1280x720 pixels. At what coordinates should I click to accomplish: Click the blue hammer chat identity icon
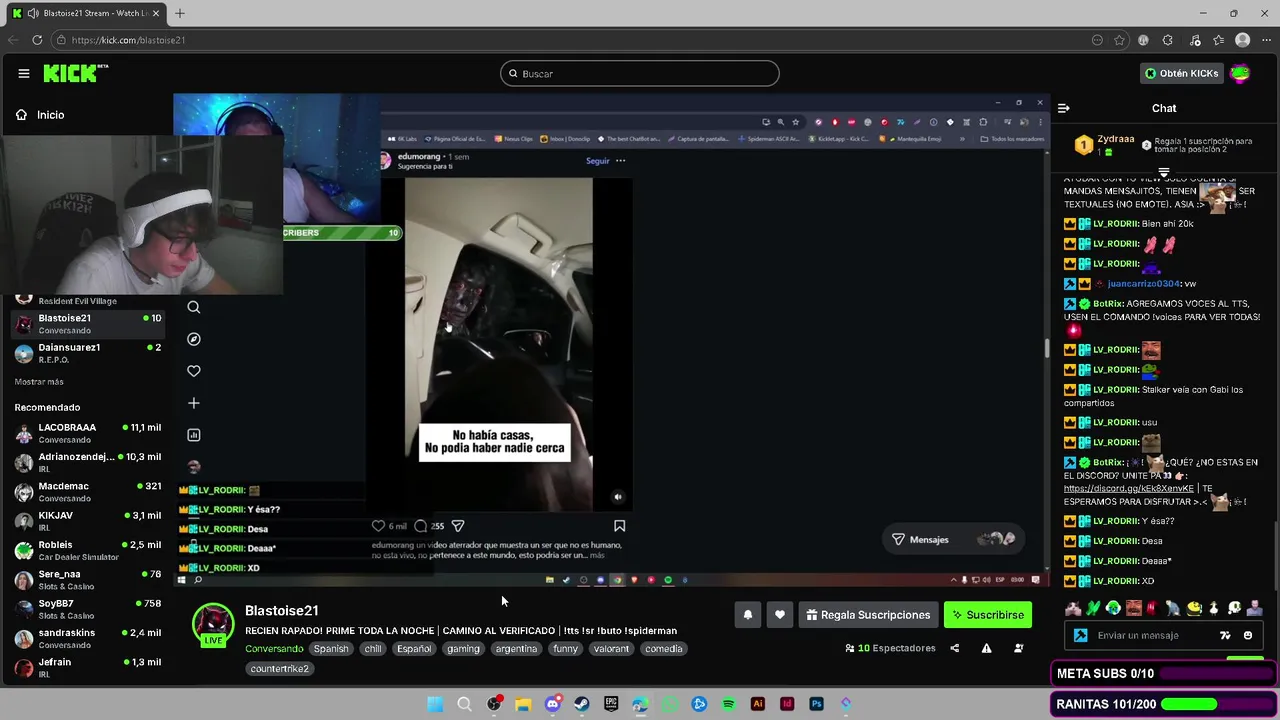point(1080,636)
